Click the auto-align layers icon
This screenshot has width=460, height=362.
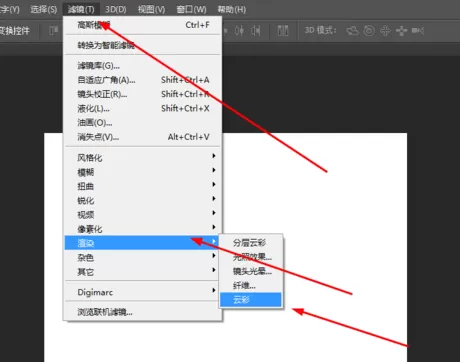click(x=283, y=31)
